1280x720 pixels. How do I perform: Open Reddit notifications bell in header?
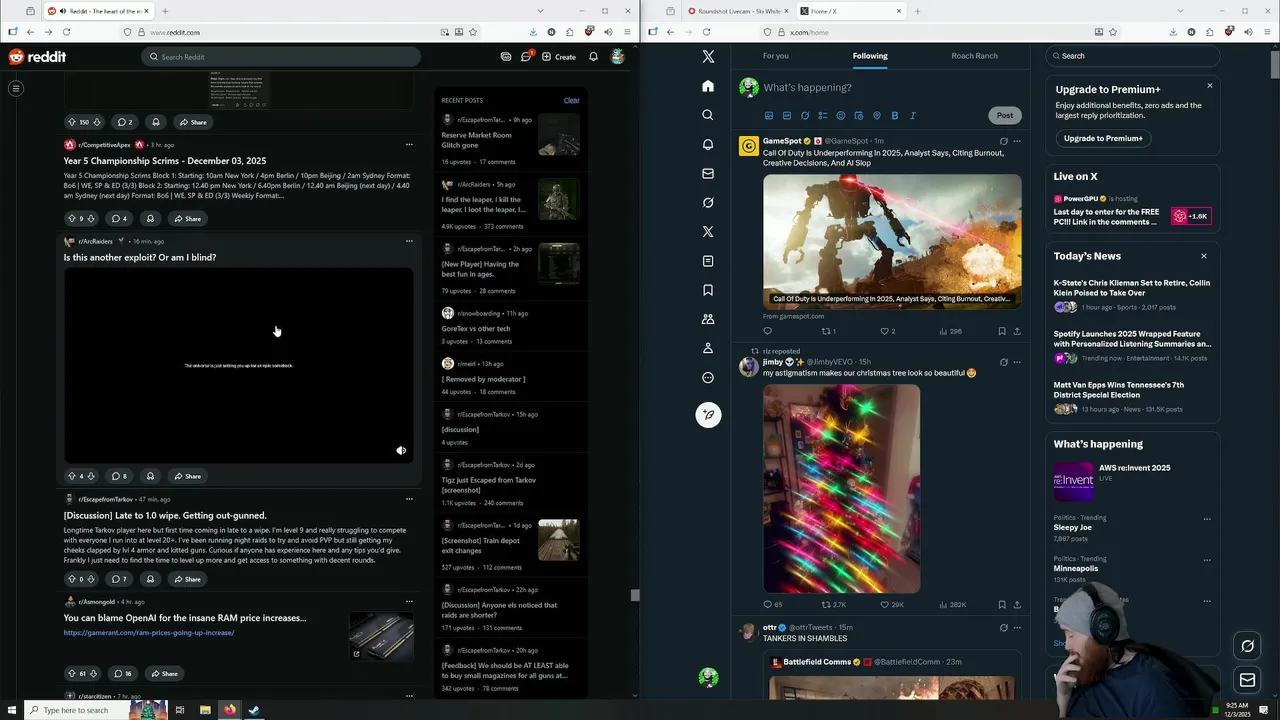[593, 57]
